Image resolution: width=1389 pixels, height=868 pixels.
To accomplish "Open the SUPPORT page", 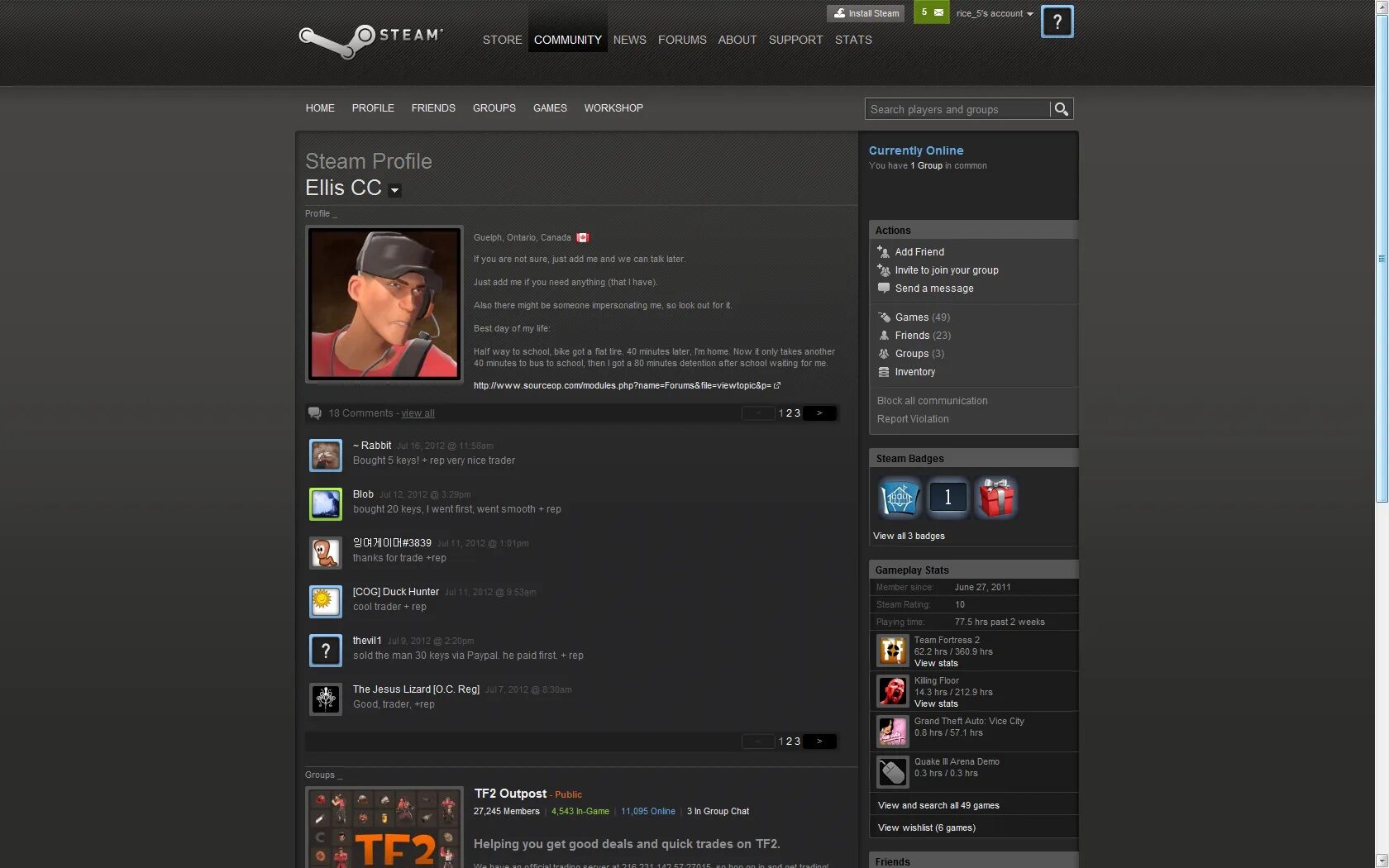I will (795, 40).
